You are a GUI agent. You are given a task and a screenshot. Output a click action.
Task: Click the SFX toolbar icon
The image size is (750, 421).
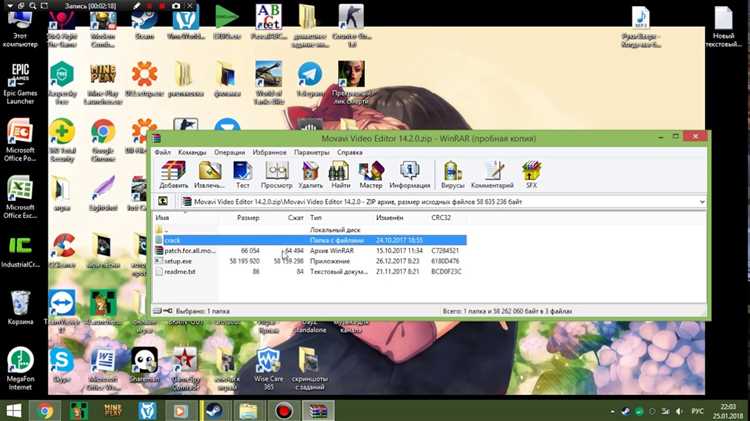pyautogui.click(x=531, y=174)
